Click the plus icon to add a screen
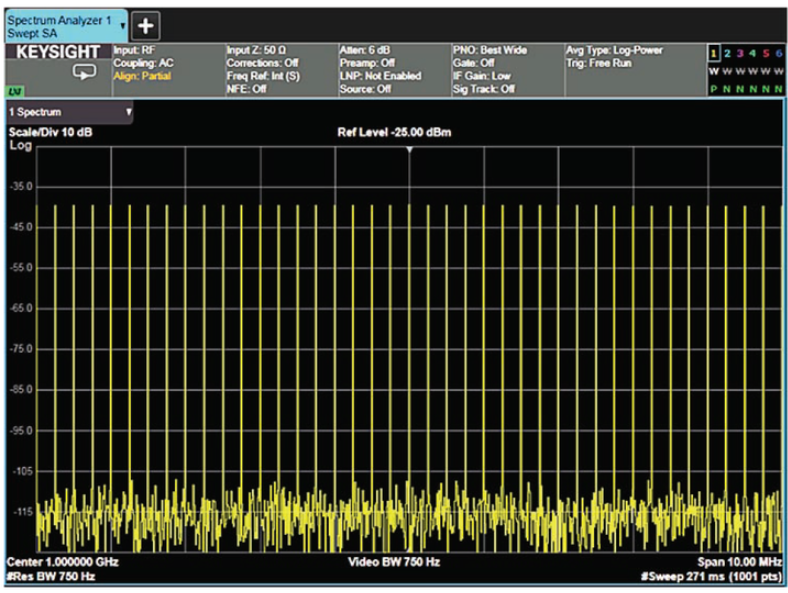This screenshot has width=788, height=593. [x=146, y=25]
